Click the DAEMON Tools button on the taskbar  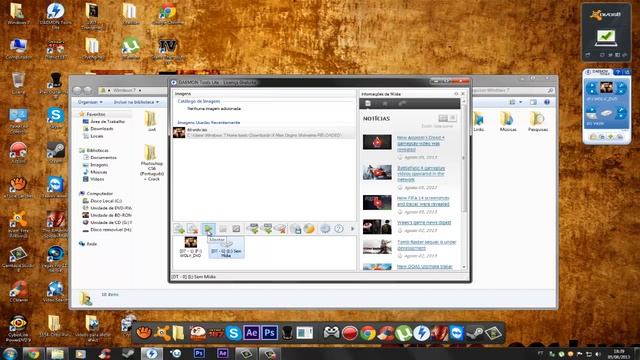(x=151, y=353)
